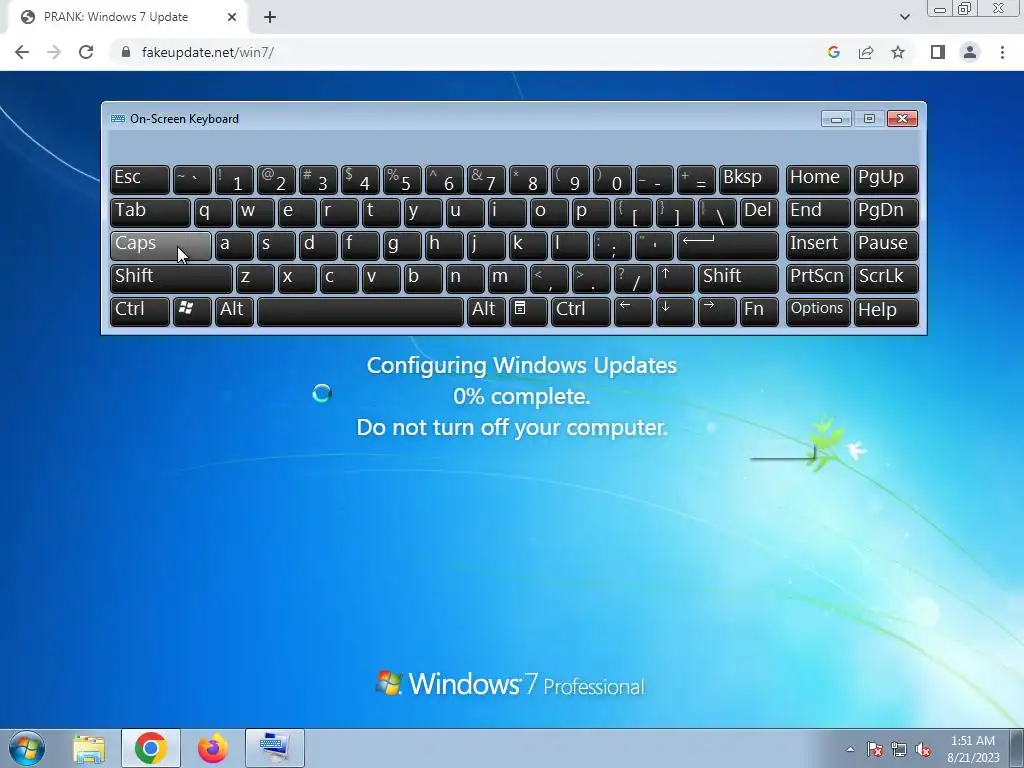Click the Chrome forward arrow

tap(54, 52)
